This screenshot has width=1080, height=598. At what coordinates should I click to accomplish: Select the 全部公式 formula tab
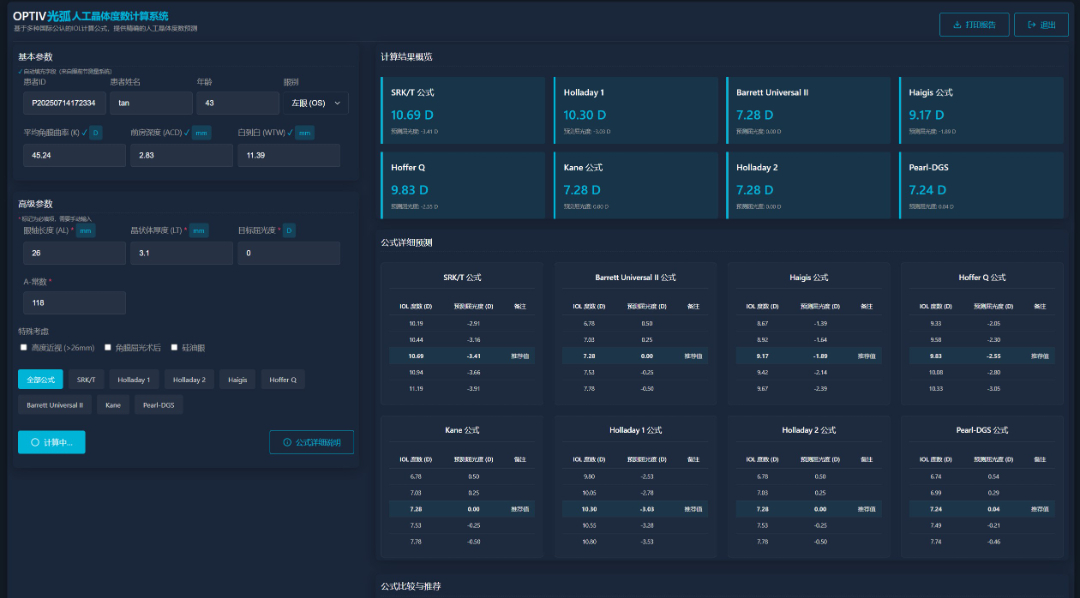click(41, 379)
